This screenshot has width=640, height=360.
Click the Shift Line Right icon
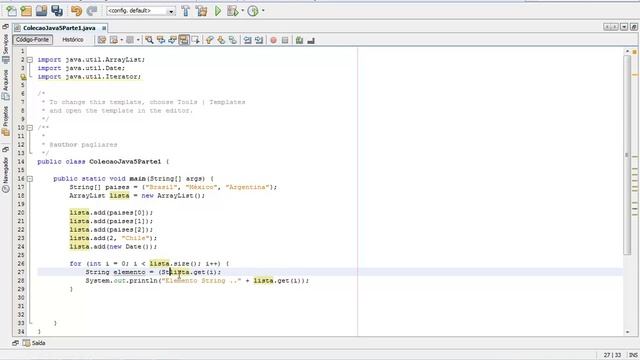(x=259, y=40)
